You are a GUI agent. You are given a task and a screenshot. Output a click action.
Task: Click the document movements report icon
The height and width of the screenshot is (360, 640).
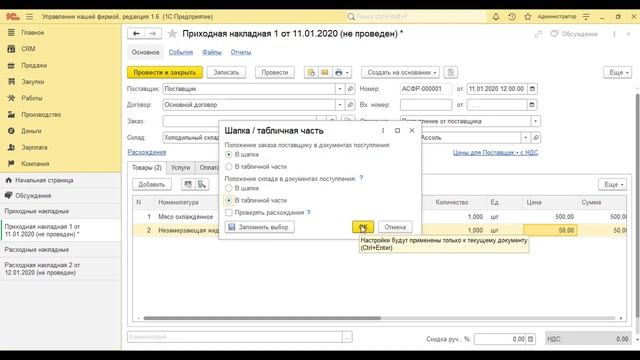point(311,72)
